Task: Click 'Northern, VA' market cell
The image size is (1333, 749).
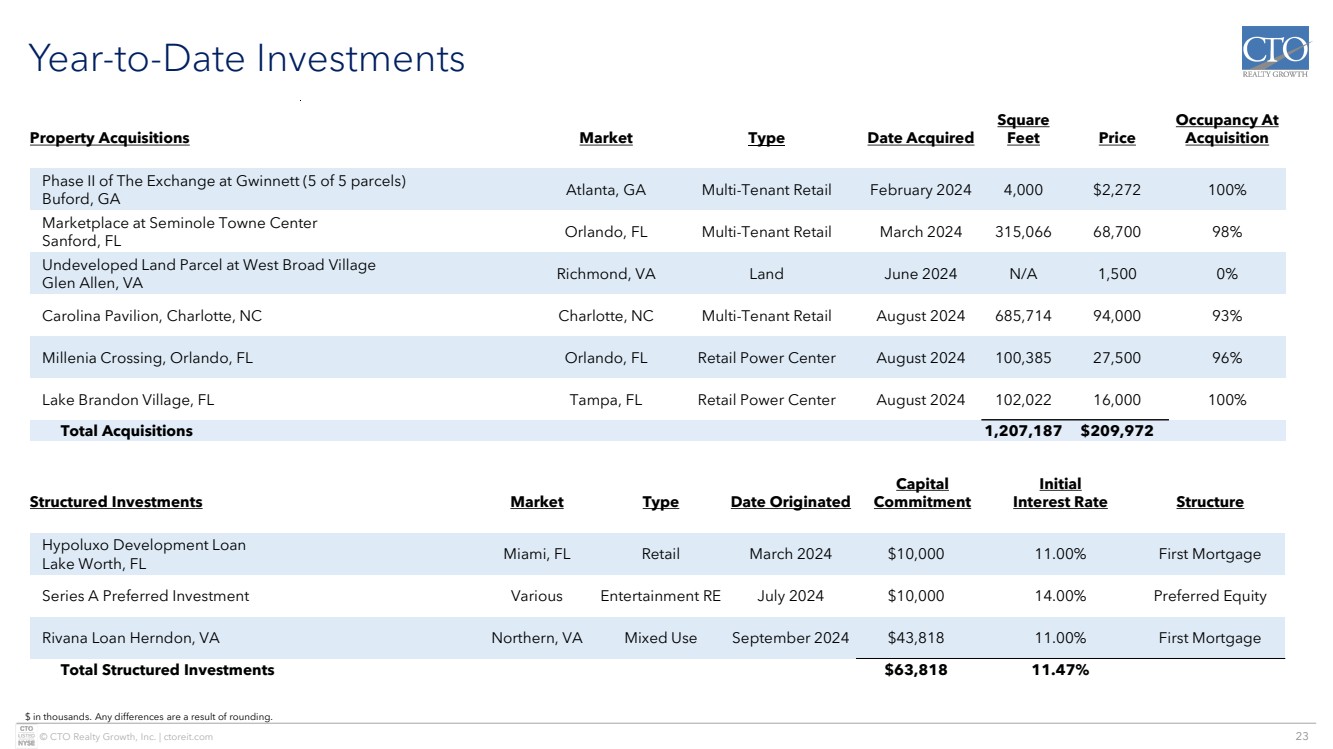Action: tap(537, 638)
